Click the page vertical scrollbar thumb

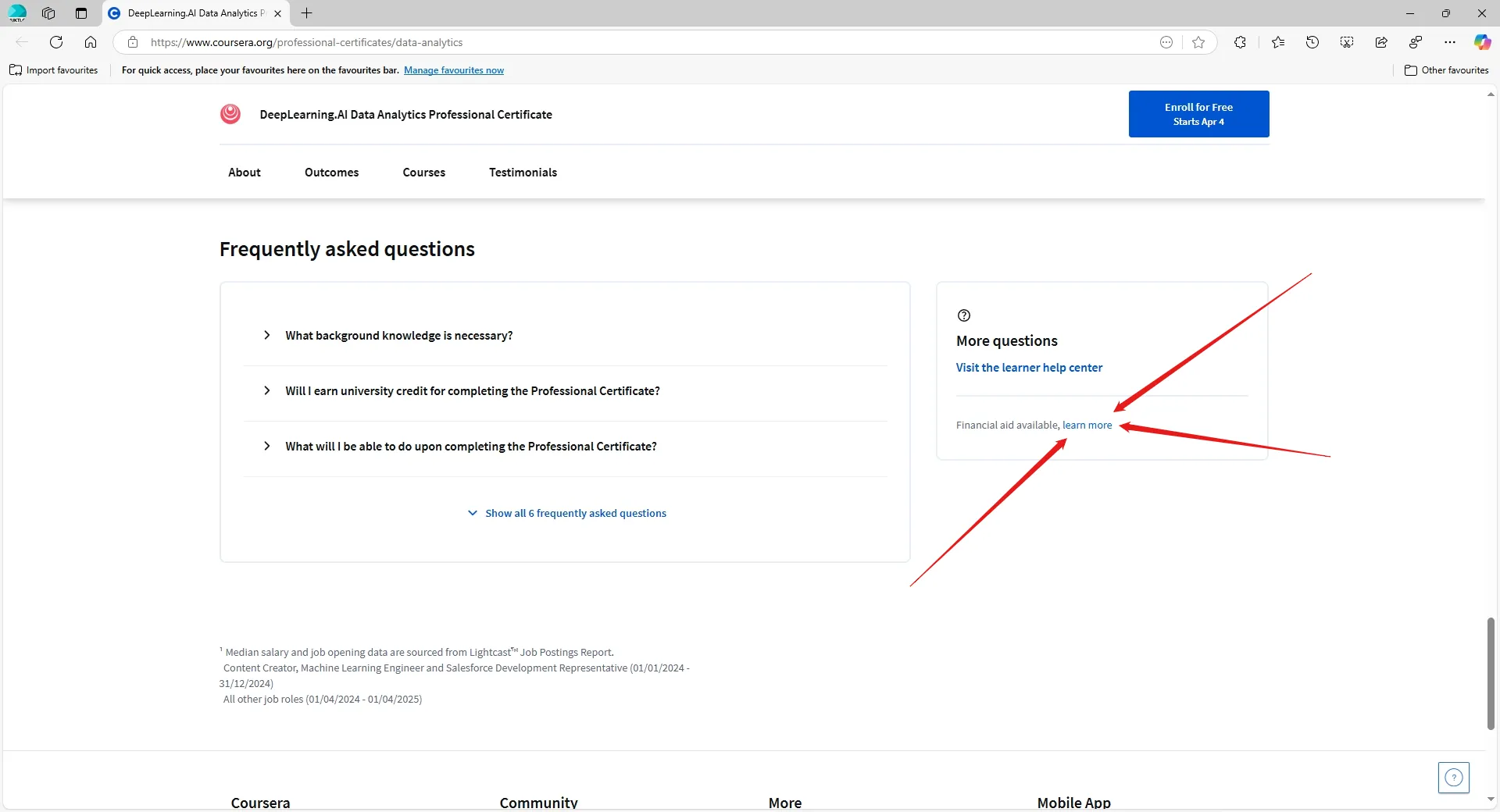[1491, 674]
